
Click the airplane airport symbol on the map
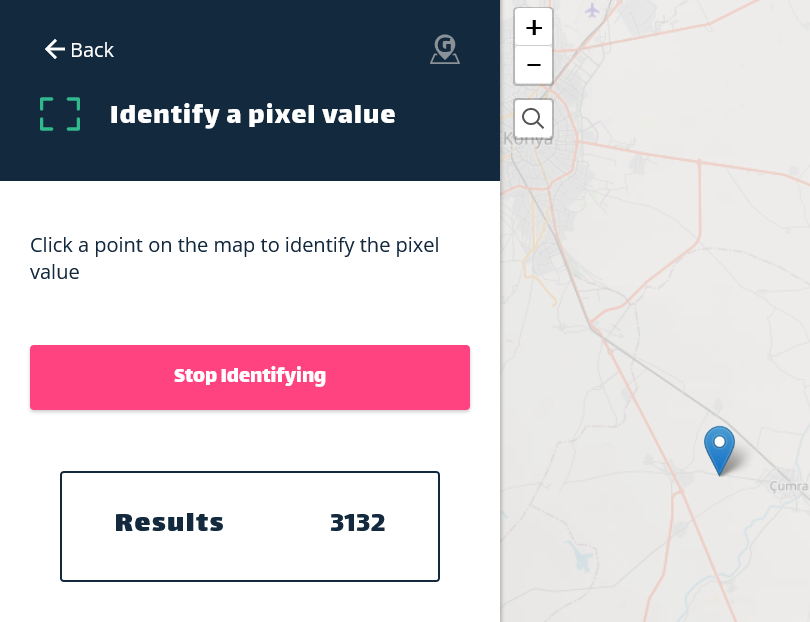592,11
